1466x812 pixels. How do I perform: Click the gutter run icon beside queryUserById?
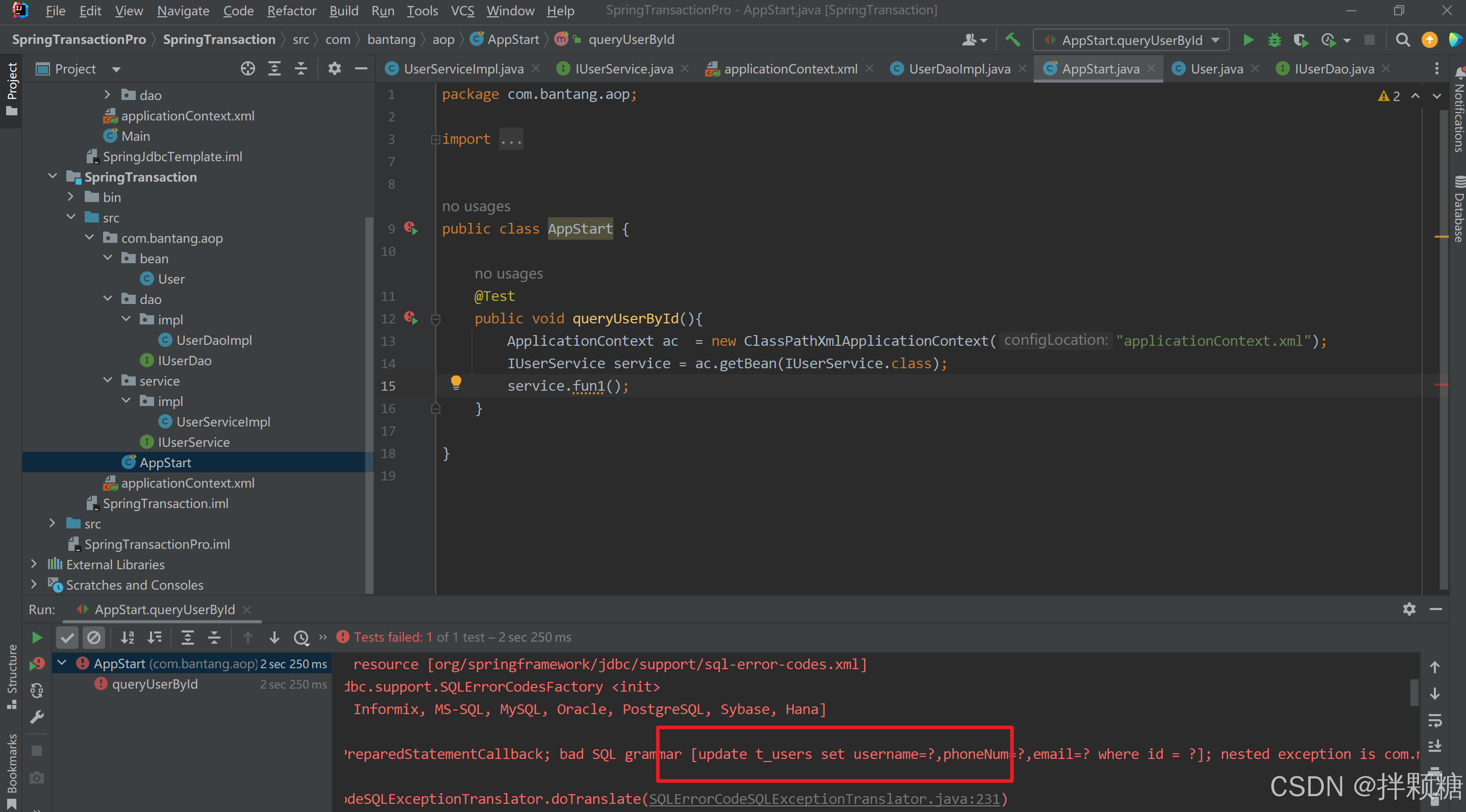pyautogui.click(x=411, y=318)
